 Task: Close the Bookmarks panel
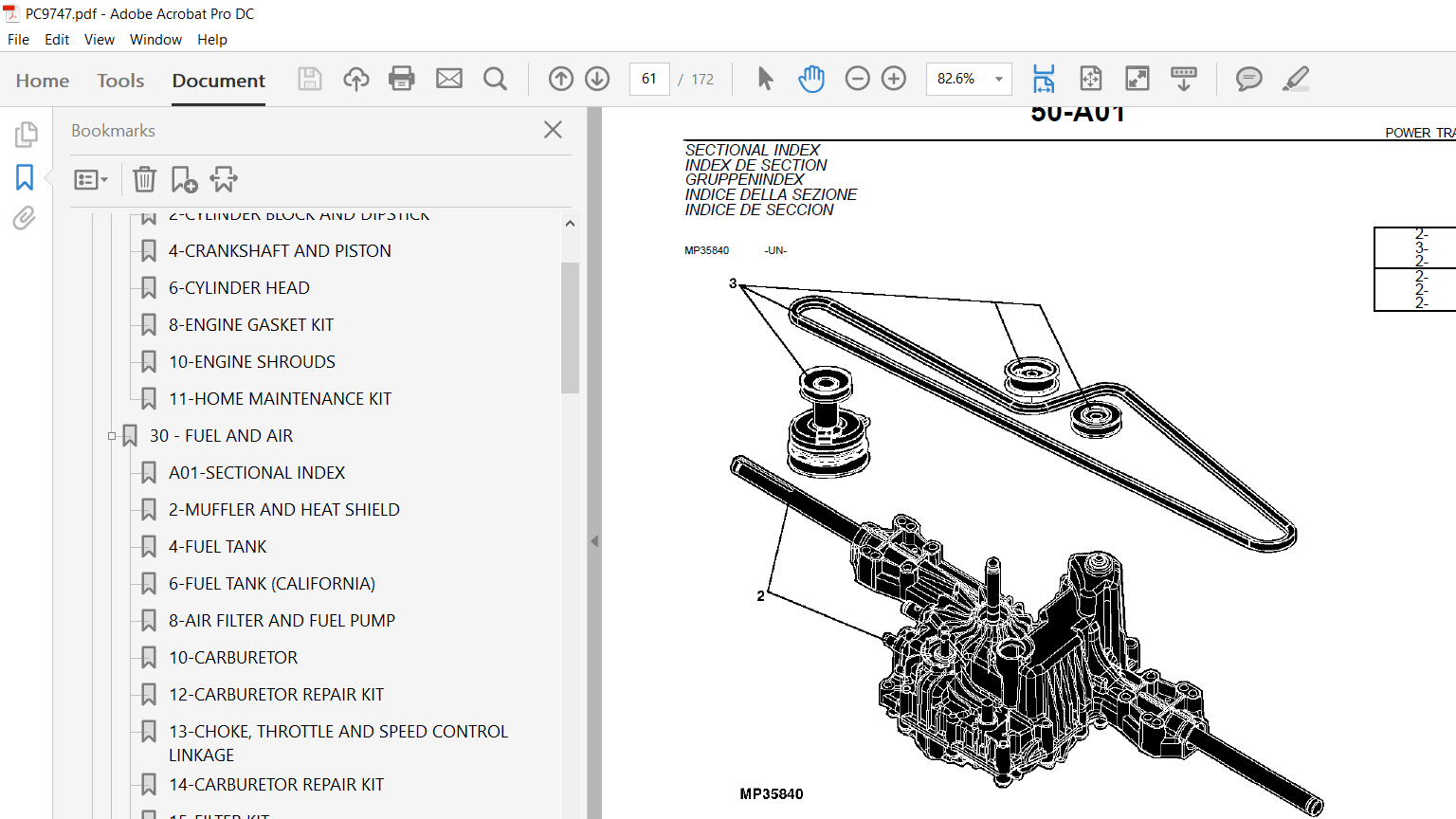click(x=554, y=130)
